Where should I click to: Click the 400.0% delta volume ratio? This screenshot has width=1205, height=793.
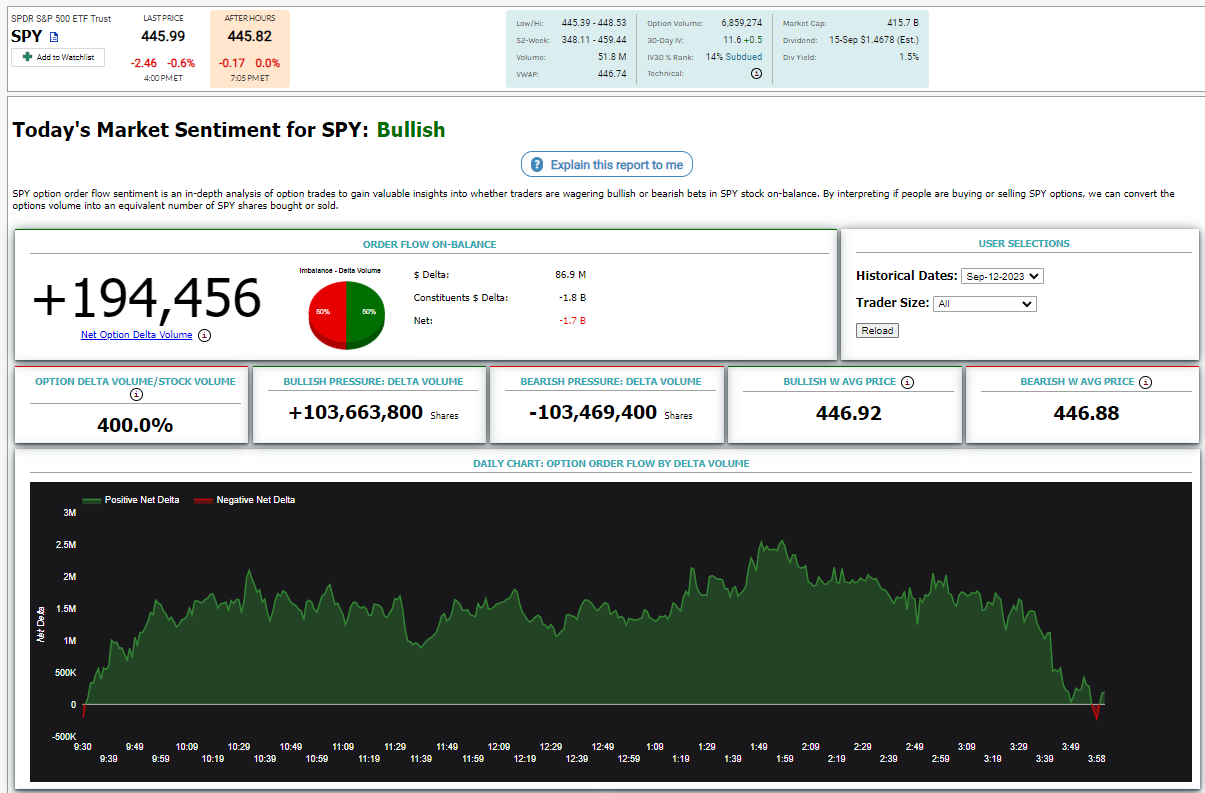tap(135, 425)
